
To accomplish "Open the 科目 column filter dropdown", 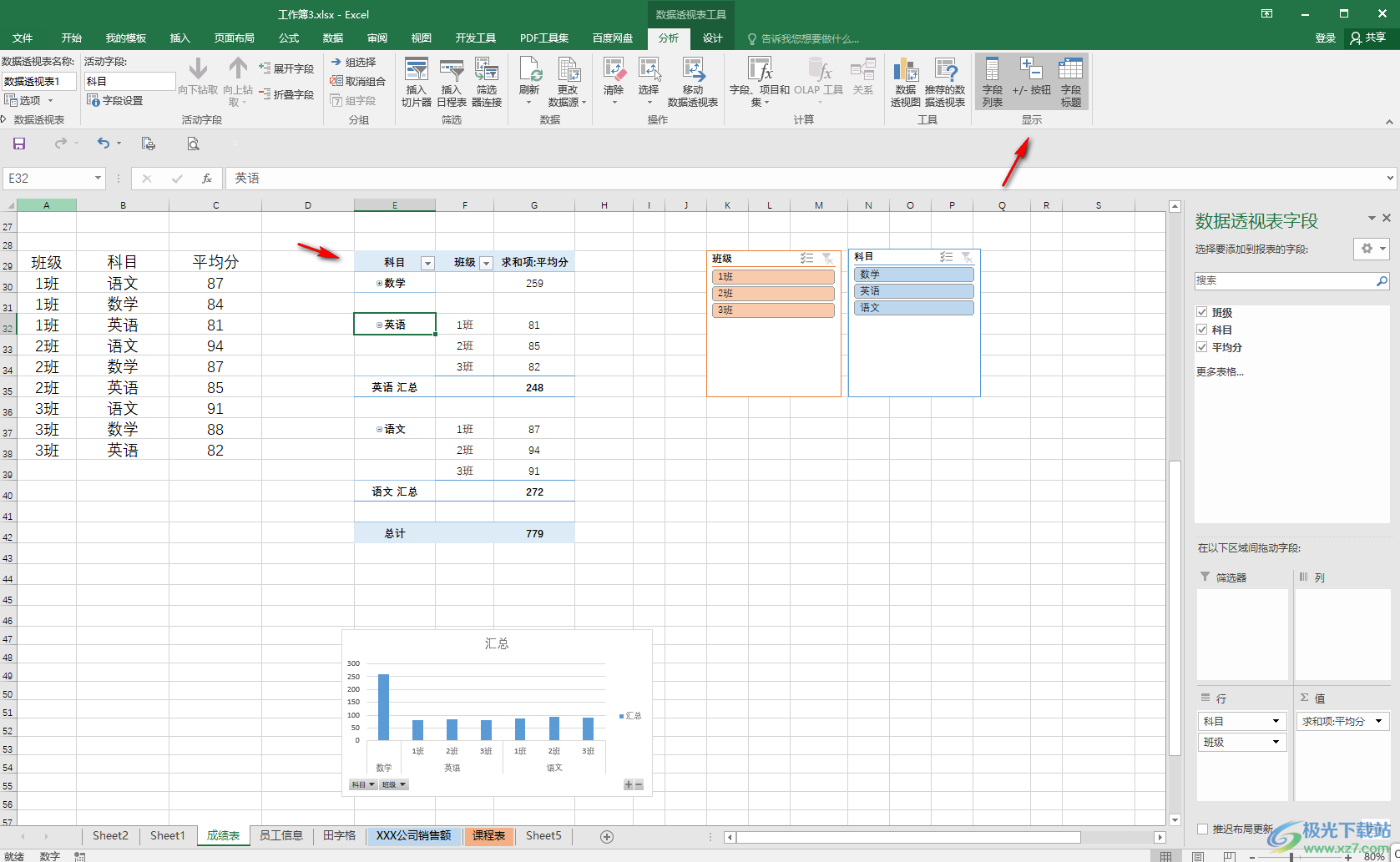I will 427,263.
